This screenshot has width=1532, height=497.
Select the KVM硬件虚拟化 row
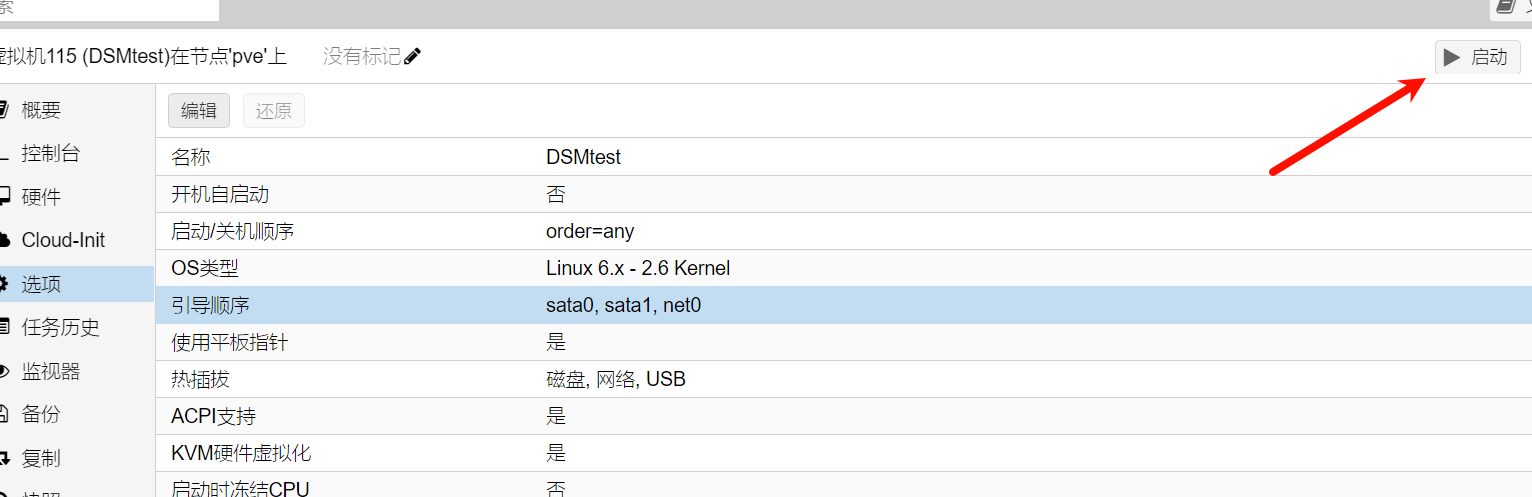click(x=844, y=453)
